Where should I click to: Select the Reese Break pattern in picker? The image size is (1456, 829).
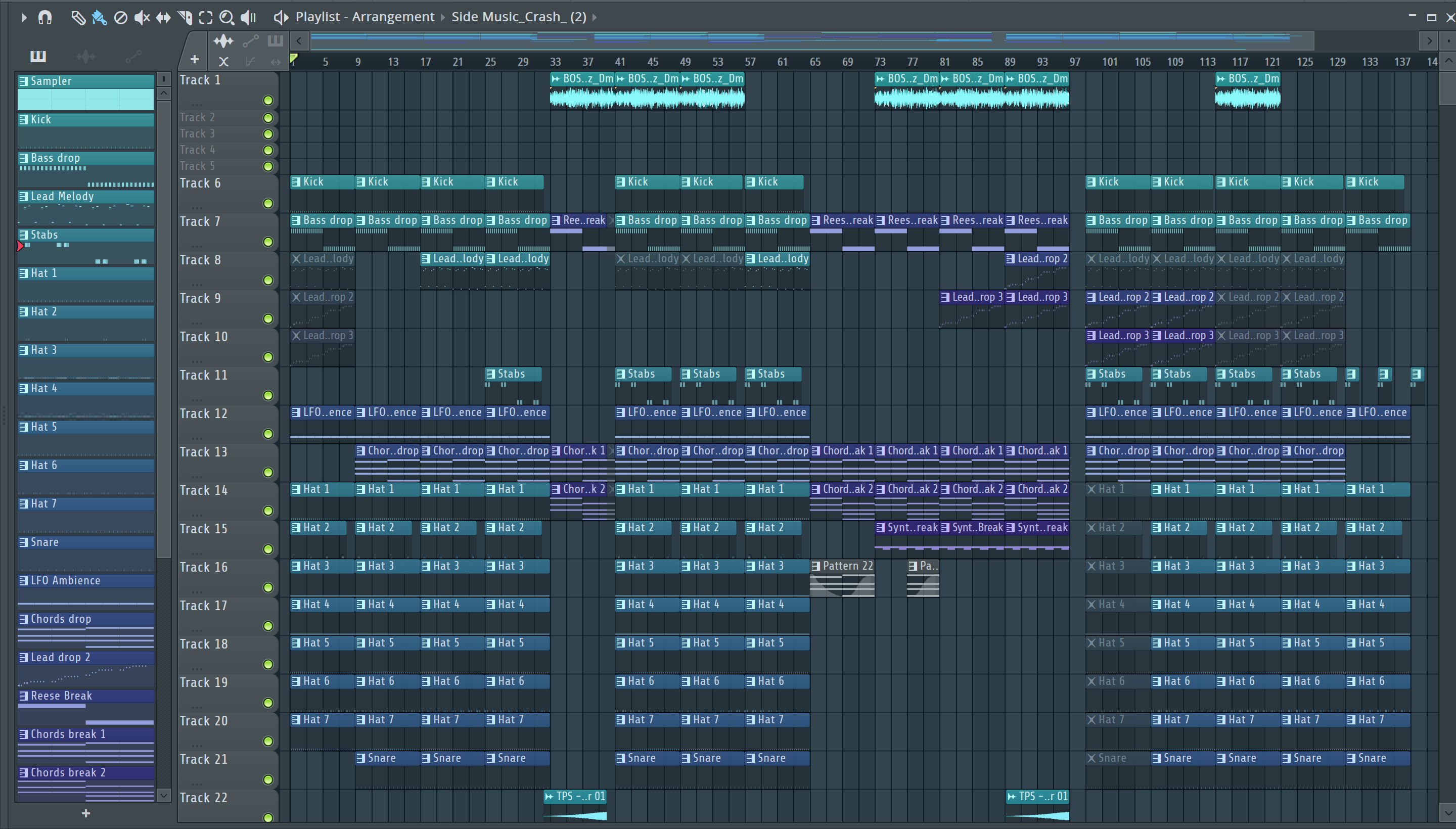click(x=85, y=707)
